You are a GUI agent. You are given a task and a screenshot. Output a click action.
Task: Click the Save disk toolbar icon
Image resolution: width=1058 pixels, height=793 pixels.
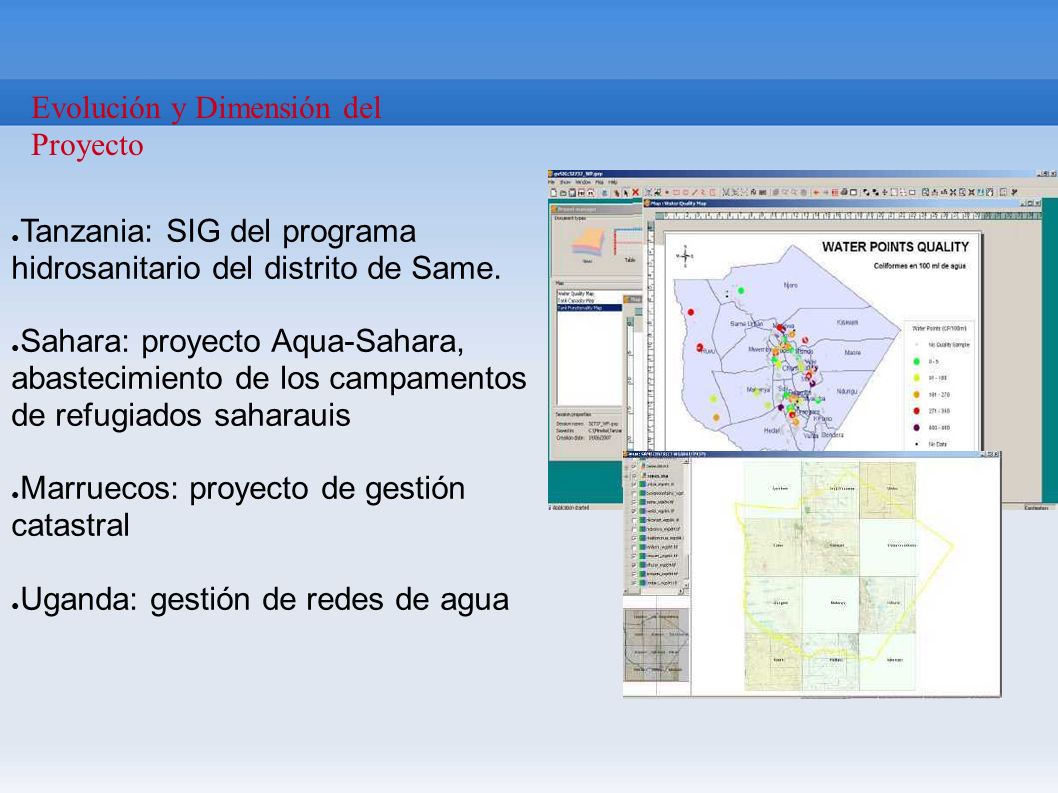[572, 192]
